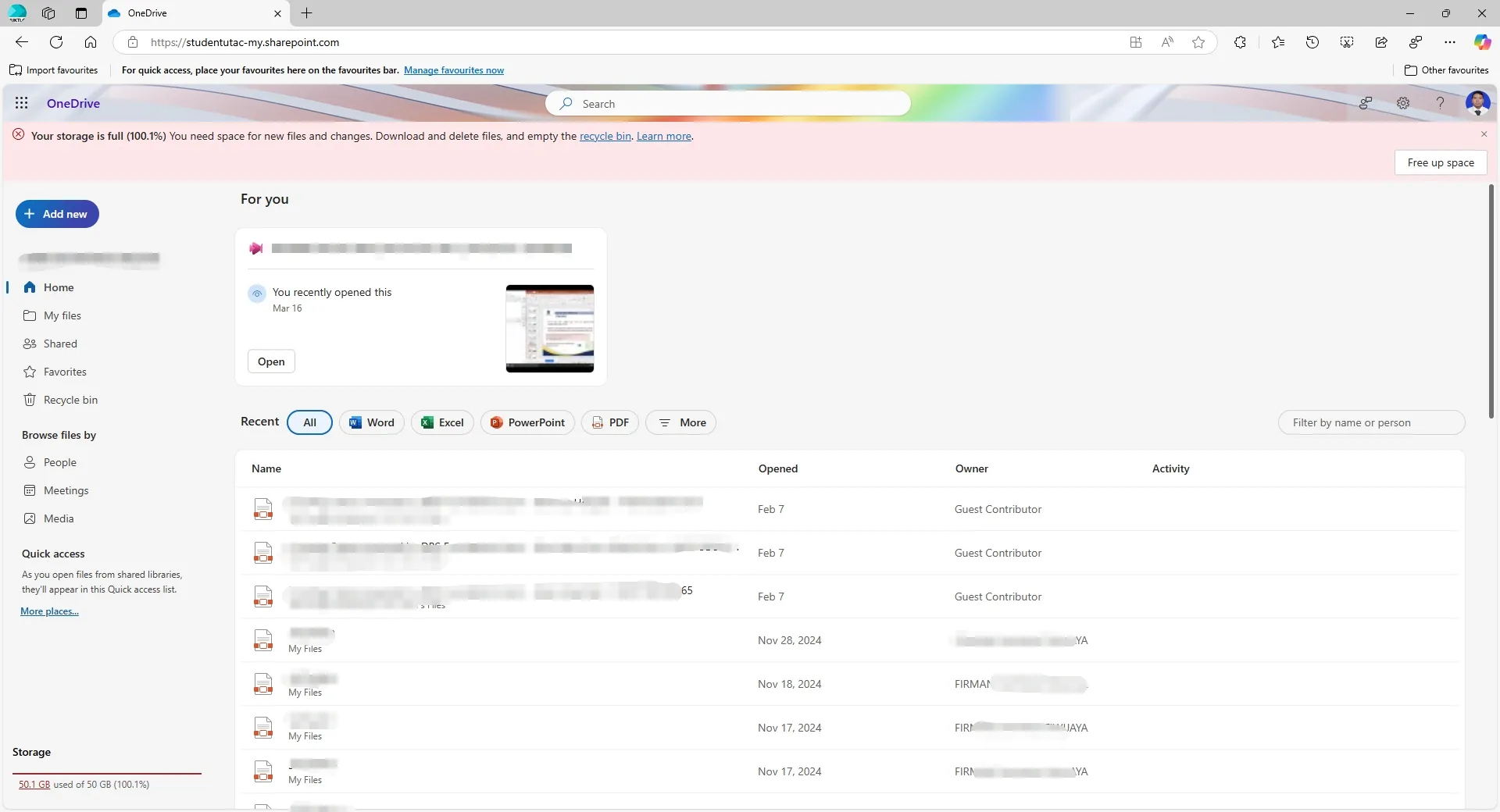Click the PDF icon of Nov 18, 2024 file
Image resolution: width=1500 pixels, height=812 pixels.
click(x=263, y=684)
